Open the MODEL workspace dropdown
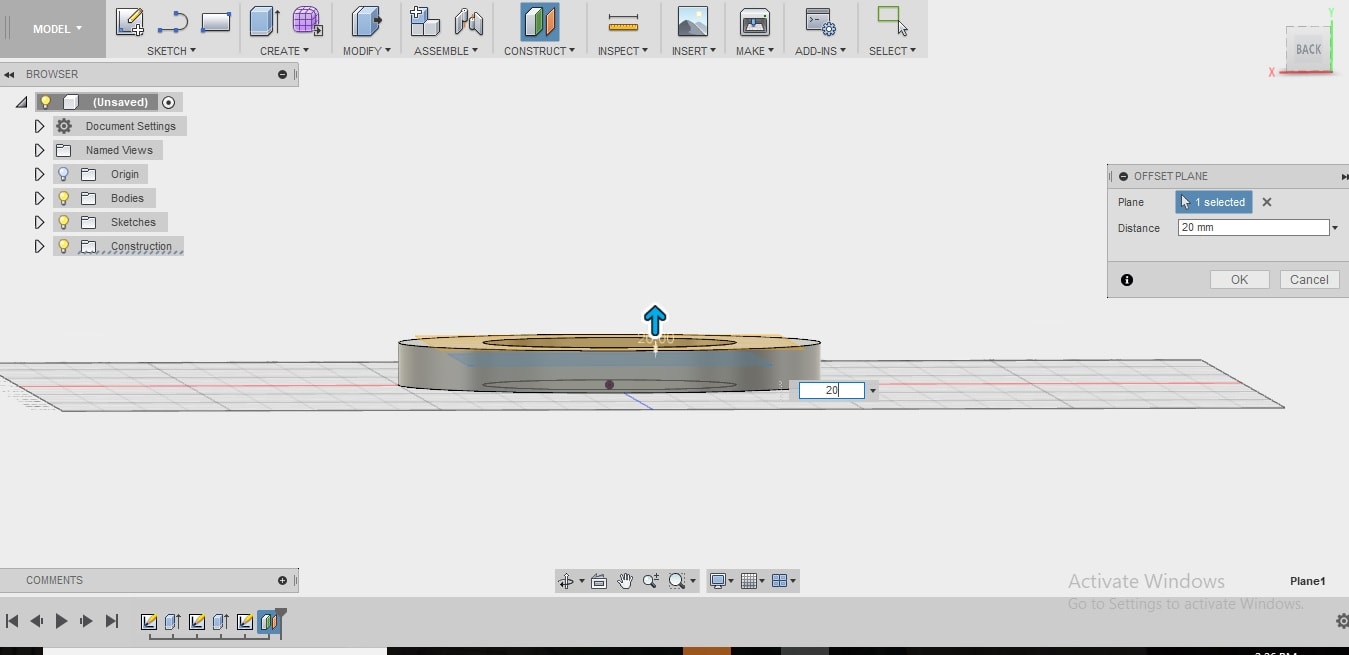The height and width of the screenshot is (655, 1349). pos(57,29)
